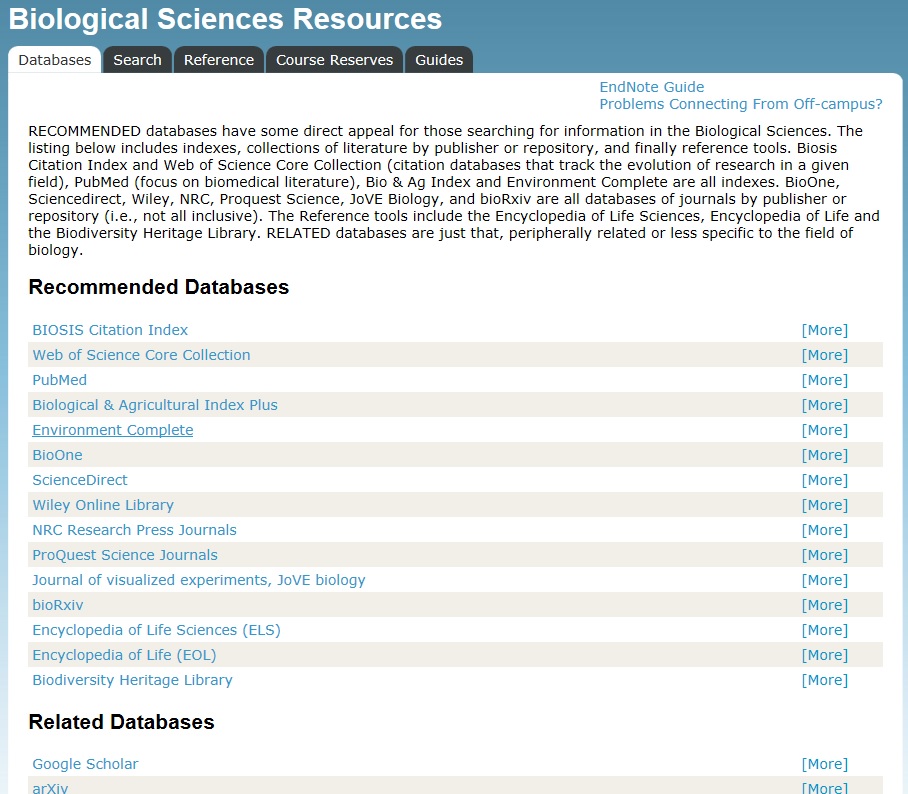The width and height of the screenshot is (908, 794).
Task: Expand More for Biological & Agricultural Index Plus
Action: pos(825,405)
